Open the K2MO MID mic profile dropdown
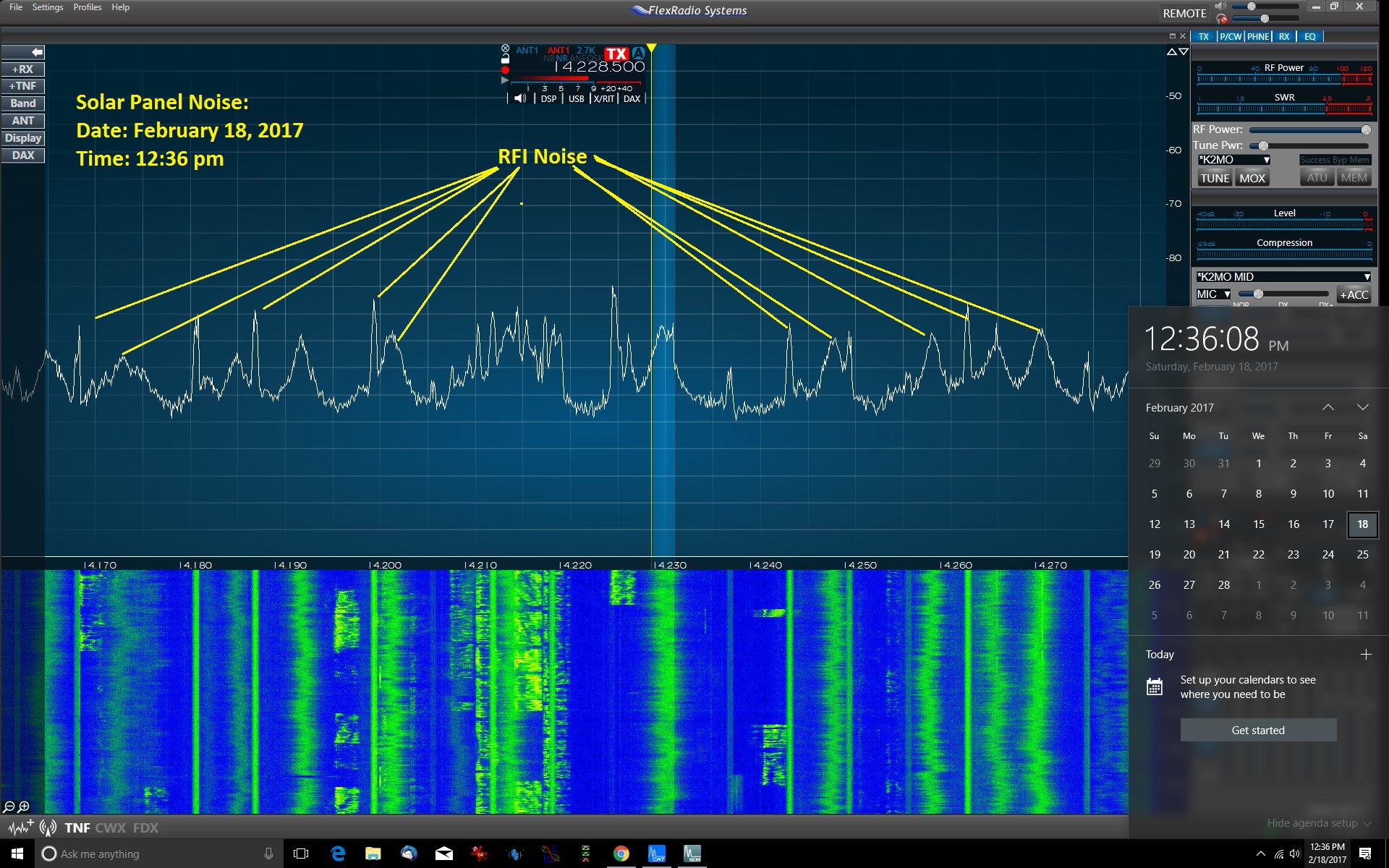The image size is (1389, 868). point(1283,276)
